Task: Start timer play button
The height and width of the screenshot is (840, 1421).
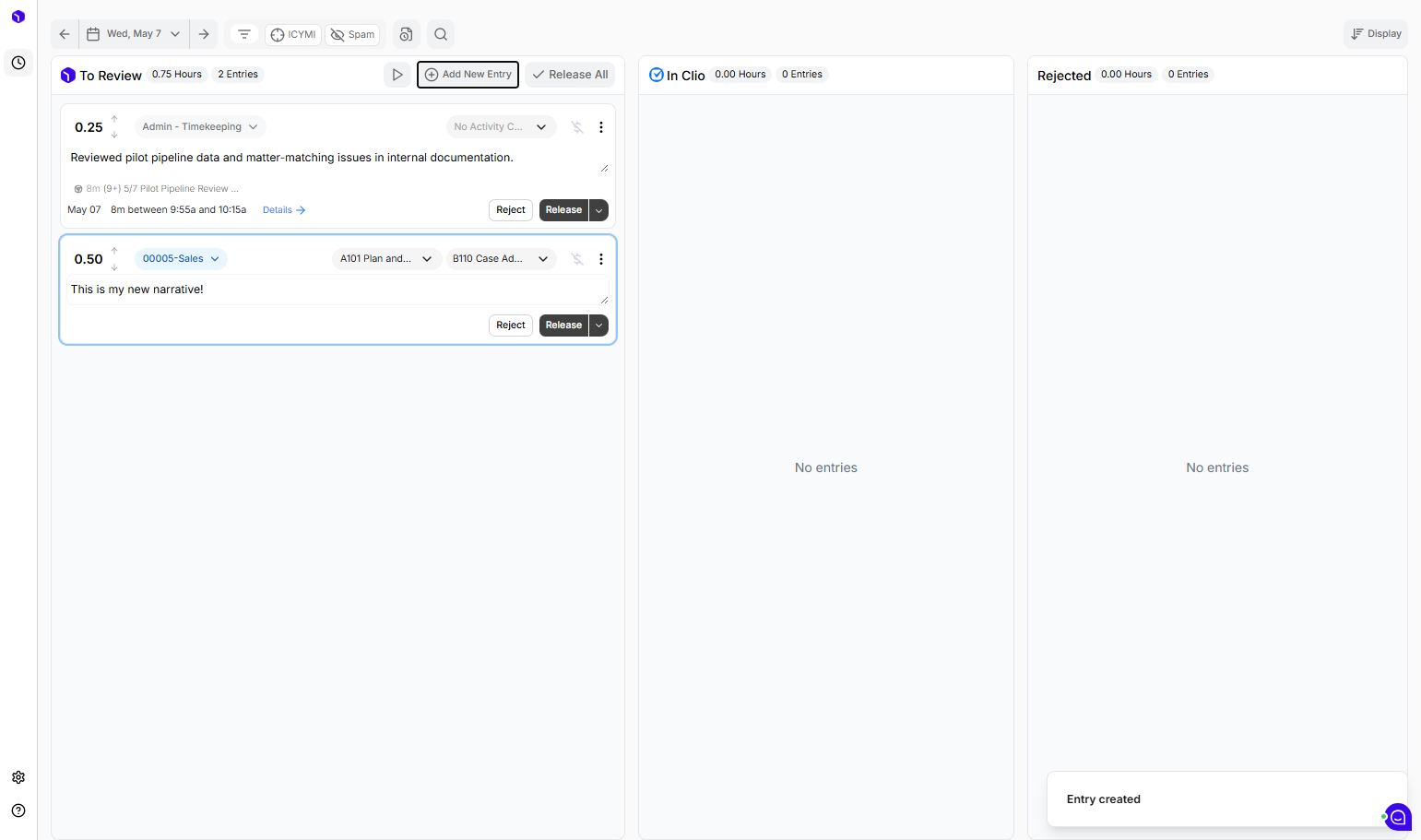Action: (x=397, y=75)
